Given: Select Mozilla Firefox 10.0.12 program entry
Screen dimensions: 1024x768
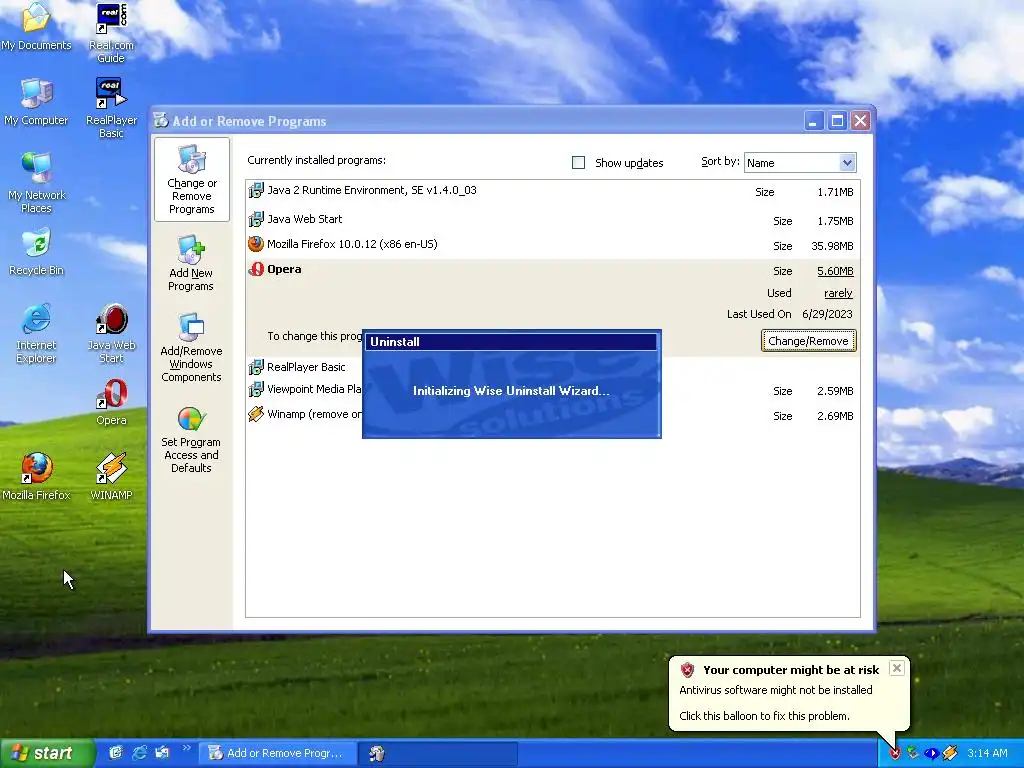Looking at the screenshot, I should click(552, 245).
